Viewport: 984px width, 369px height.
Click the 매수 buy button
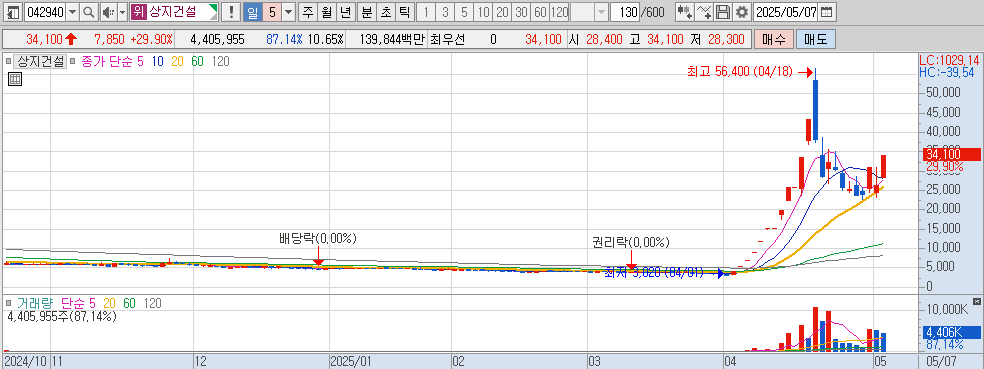point(774,40)
